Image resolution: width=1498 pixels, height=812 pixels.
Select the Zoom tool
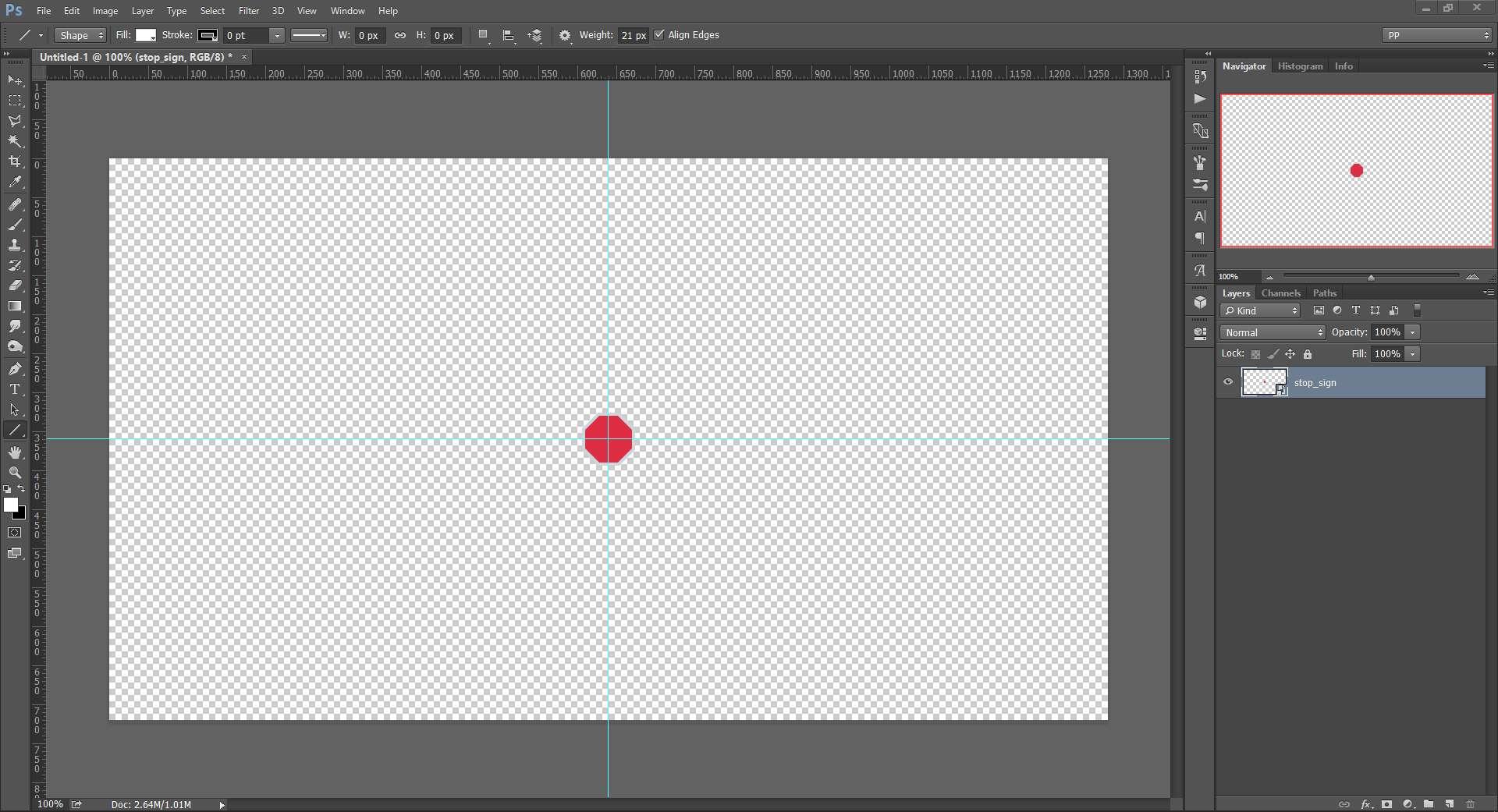click(x=15, y=473)
